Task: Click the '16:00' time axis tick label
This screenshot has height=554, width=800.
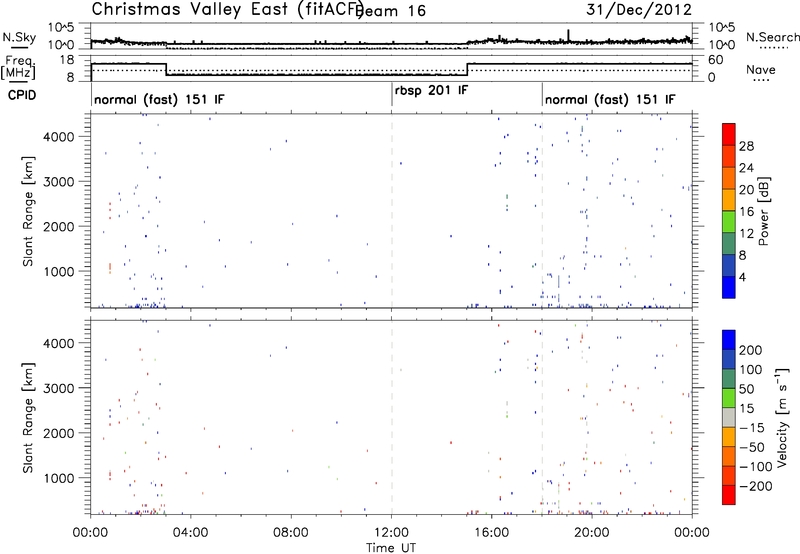Action: click(491, 533)
